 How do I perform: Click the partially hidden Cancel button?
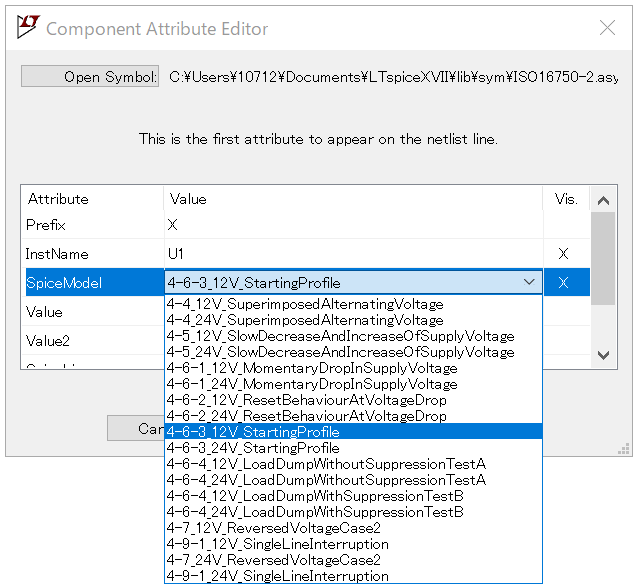pos(136,428)
